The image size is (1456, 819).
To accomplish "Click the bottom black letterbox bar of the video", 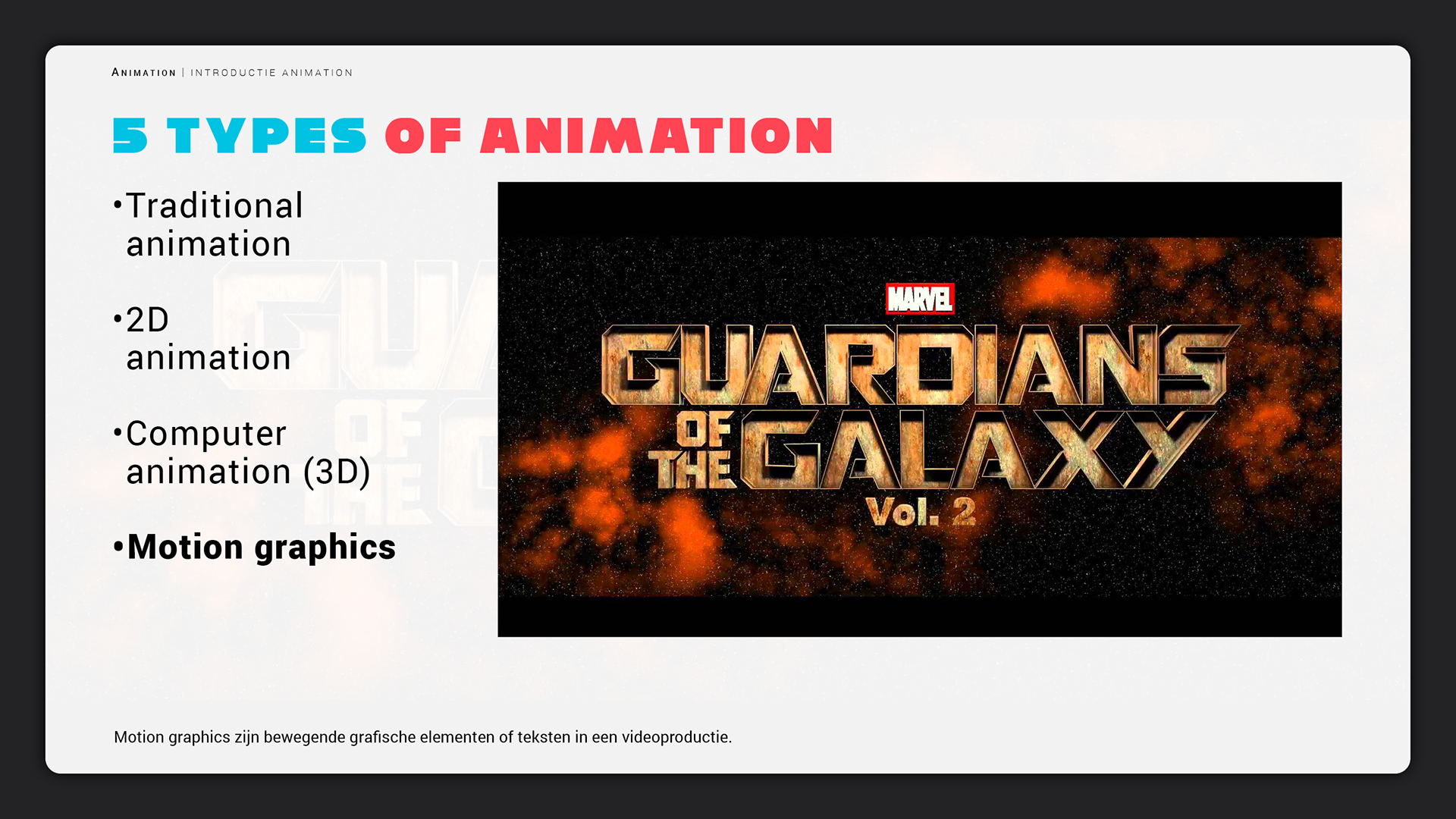I will coord(919,617).
